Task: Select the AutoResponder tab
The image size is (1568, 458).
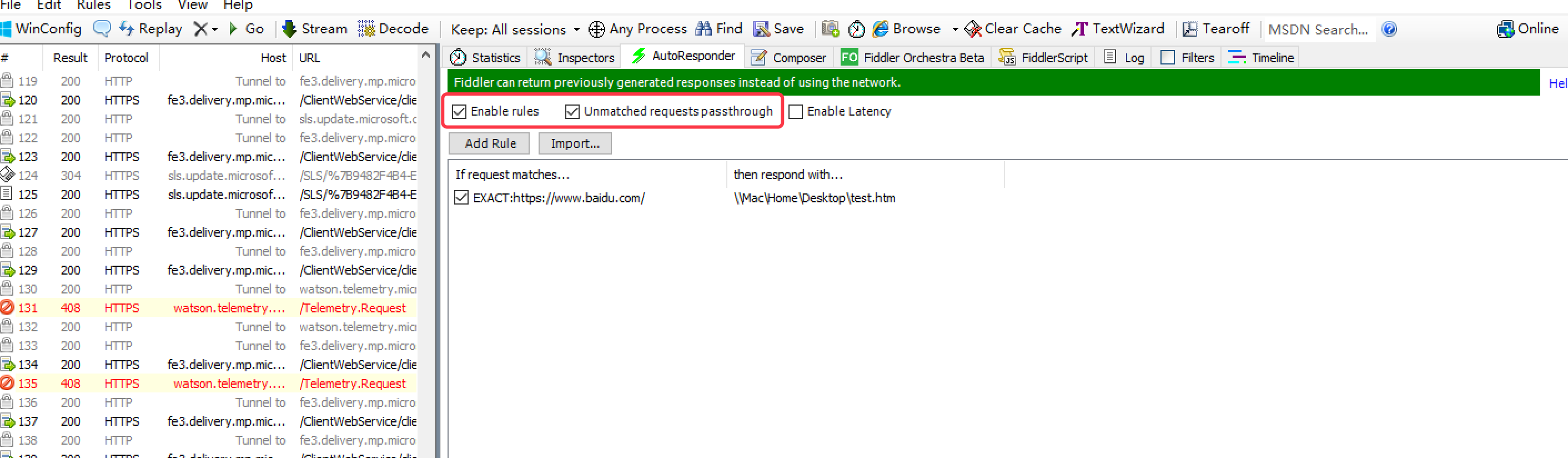Action: click(683, 56)
